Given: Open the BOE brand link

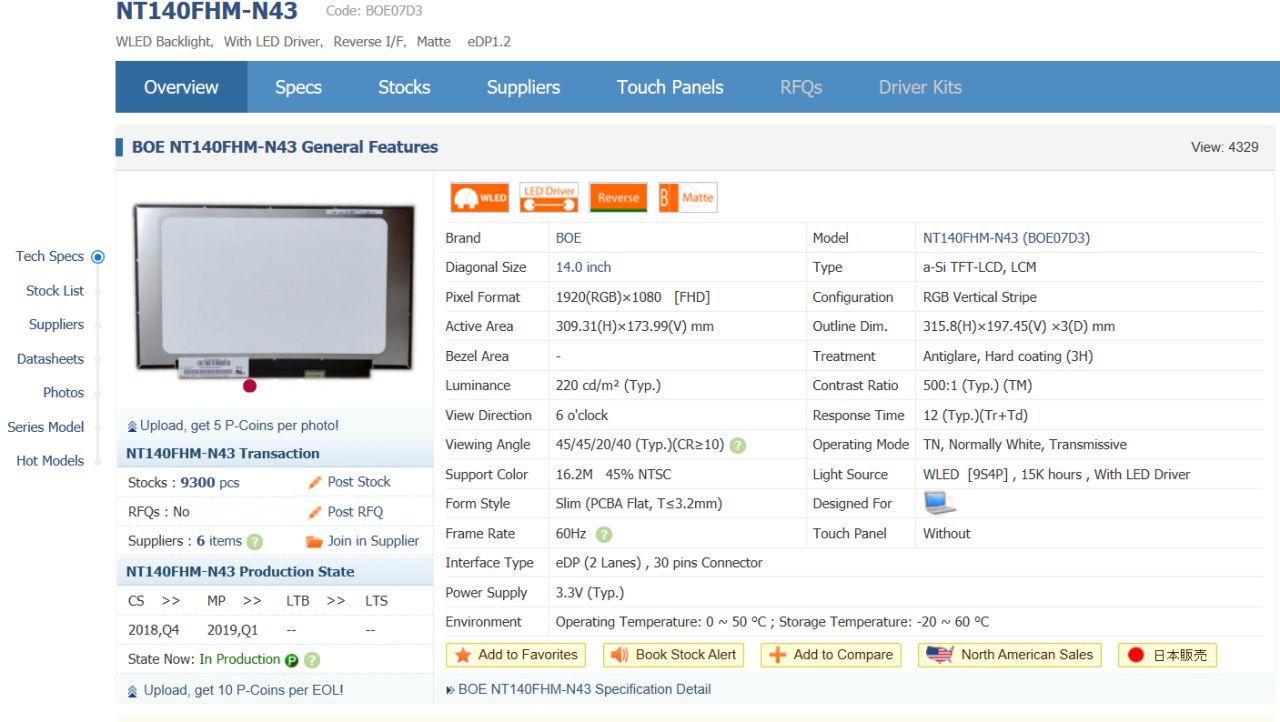Looking at the screenshot, I should click(x=568, y=238).
